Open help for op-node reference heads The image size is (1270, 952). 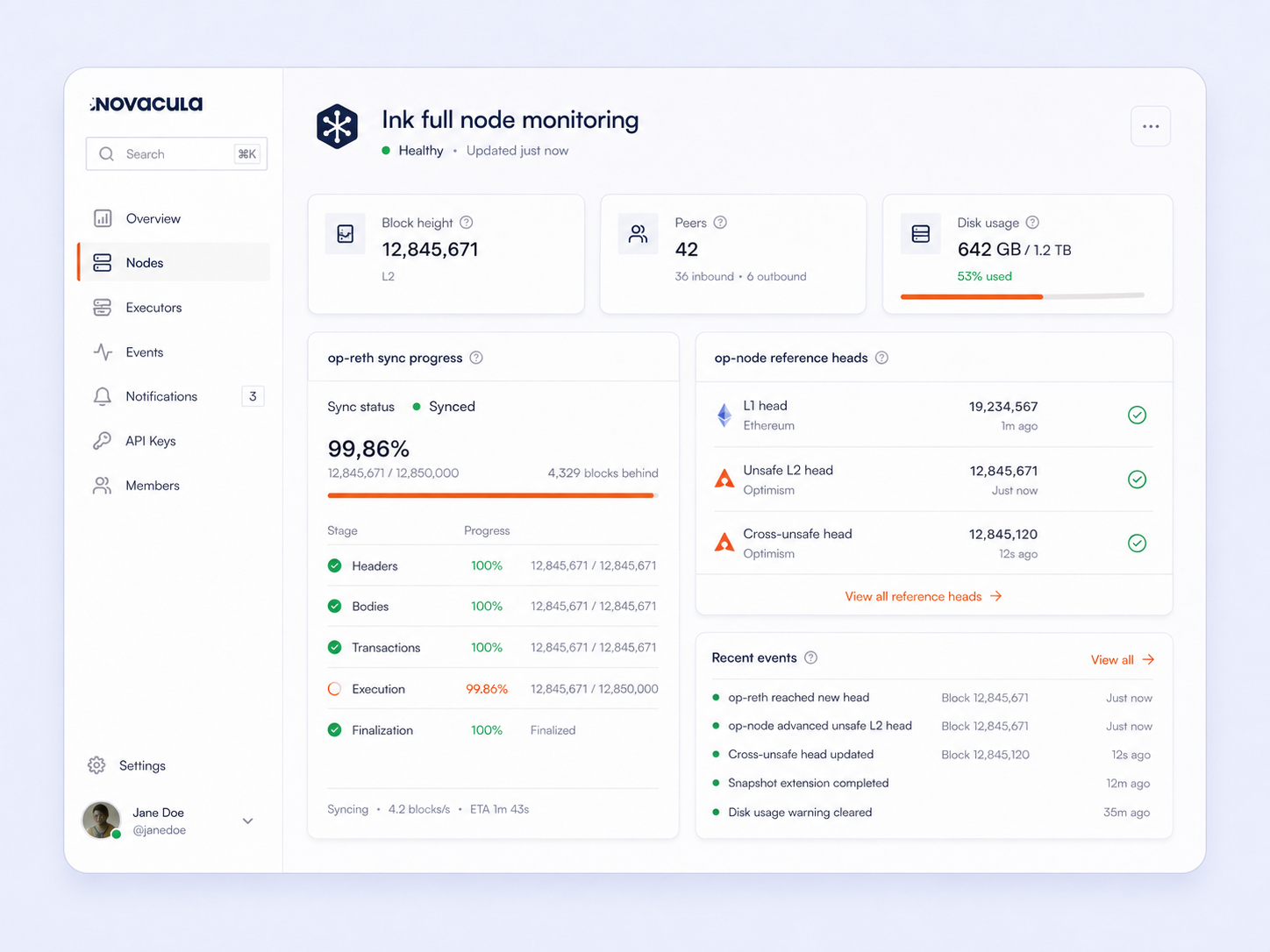[881, 358]
